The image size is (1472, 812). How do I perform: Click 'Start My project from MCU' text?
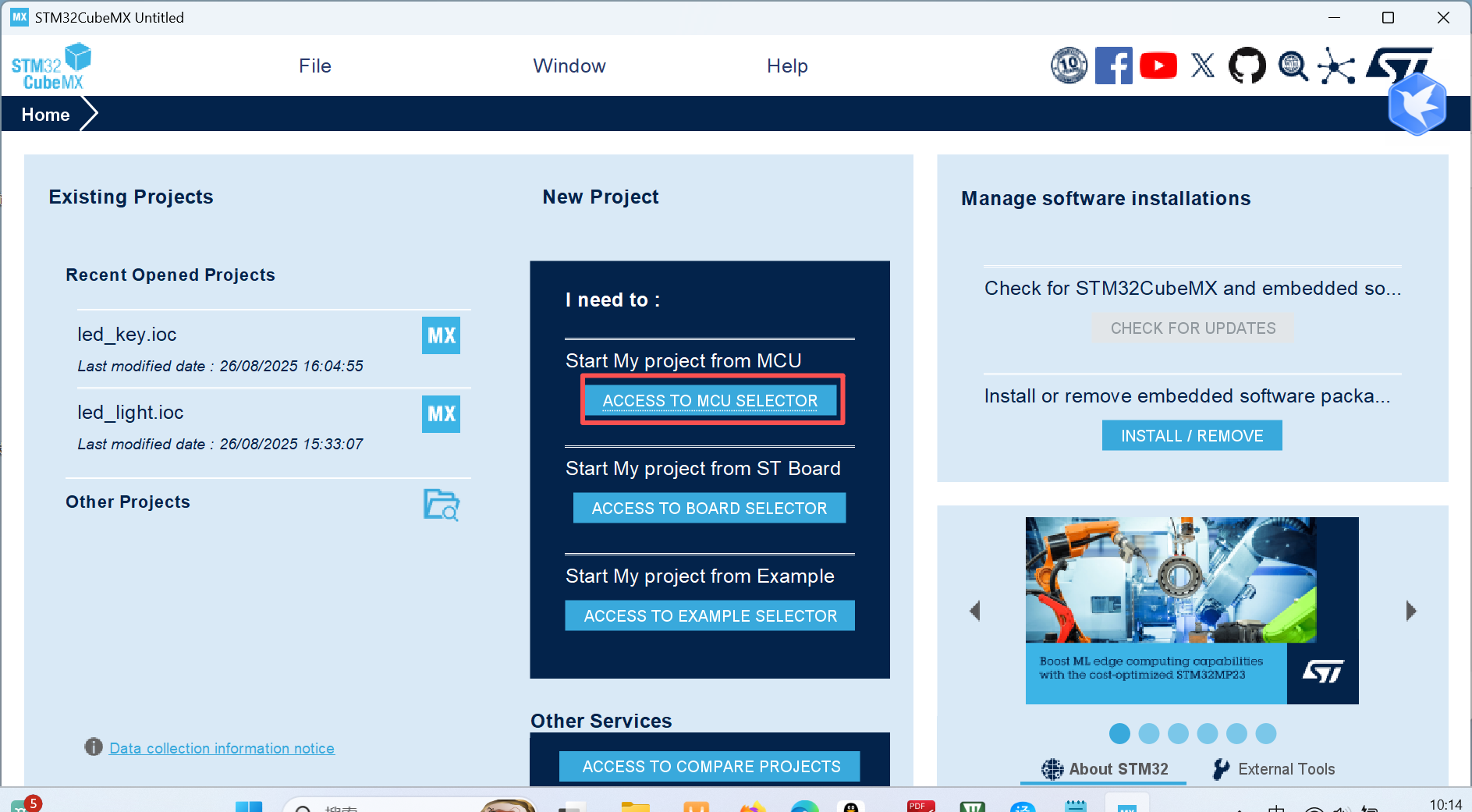tap(683, 360)
